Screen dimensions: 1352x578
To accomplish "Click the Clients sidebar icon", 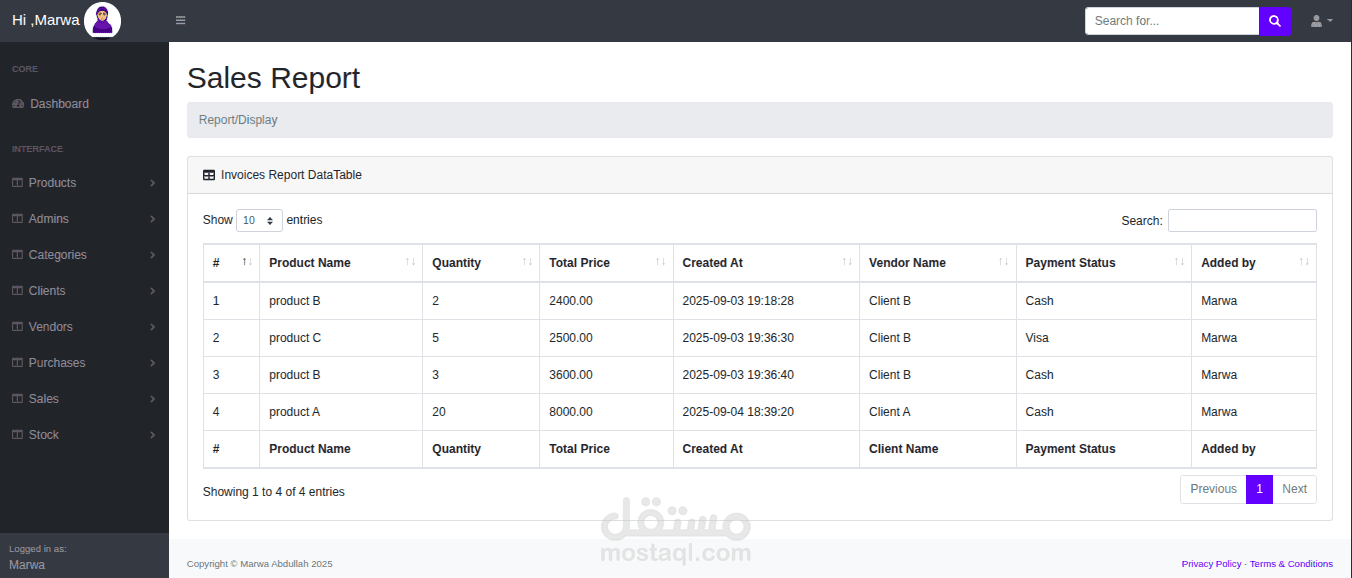I will (x=17, y=291).
